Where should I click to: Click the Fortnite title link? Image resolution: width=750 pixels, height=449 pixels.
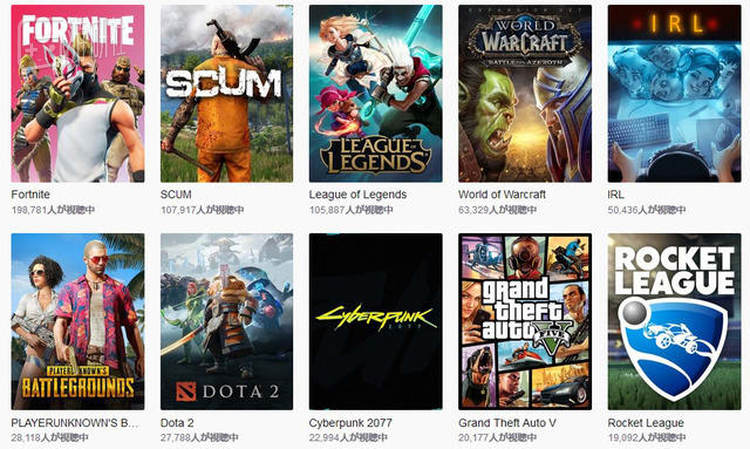pyautogui.click(x=30, y=195)
